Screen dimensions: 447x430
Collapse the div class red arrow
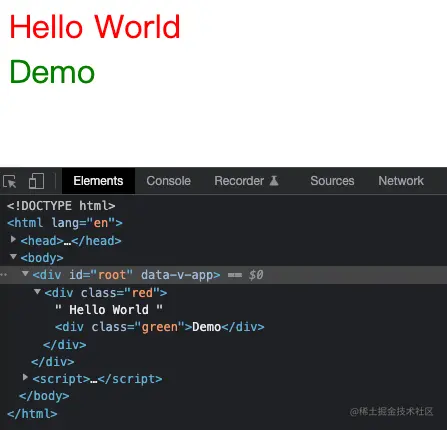37,292
